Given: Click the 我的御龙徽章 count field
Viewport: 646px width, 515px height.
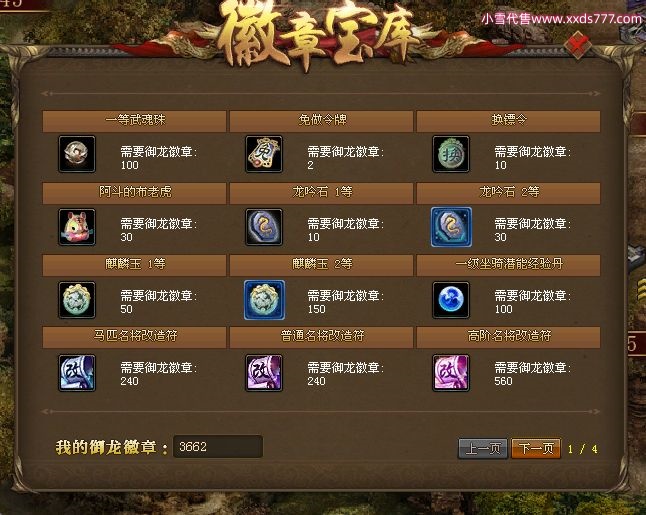Looking at the screenshot, I should pos(218,447).
